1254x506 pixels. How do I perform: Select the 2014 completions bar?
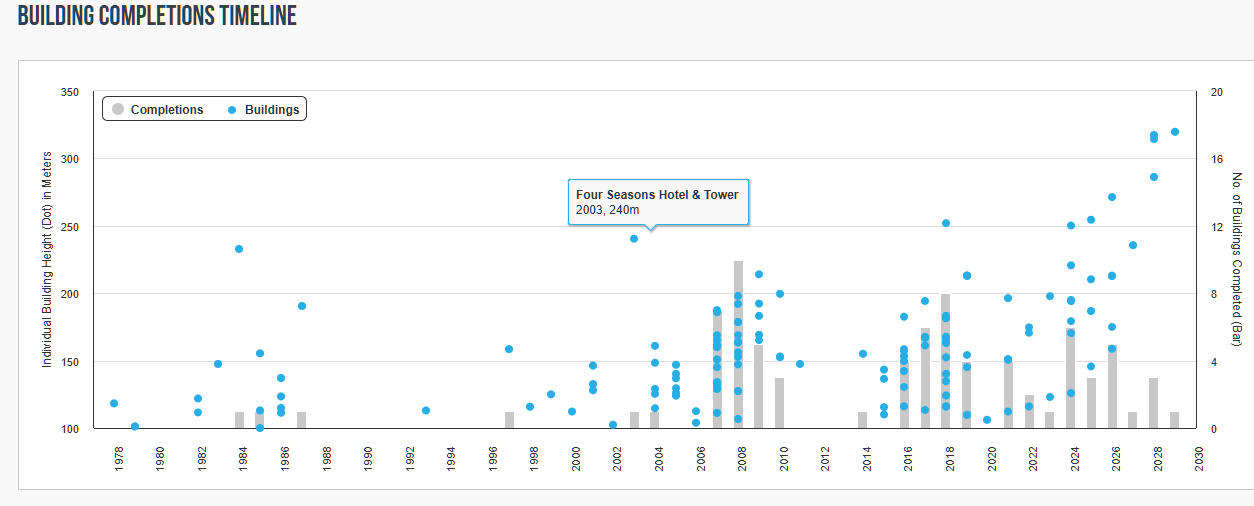863,420
